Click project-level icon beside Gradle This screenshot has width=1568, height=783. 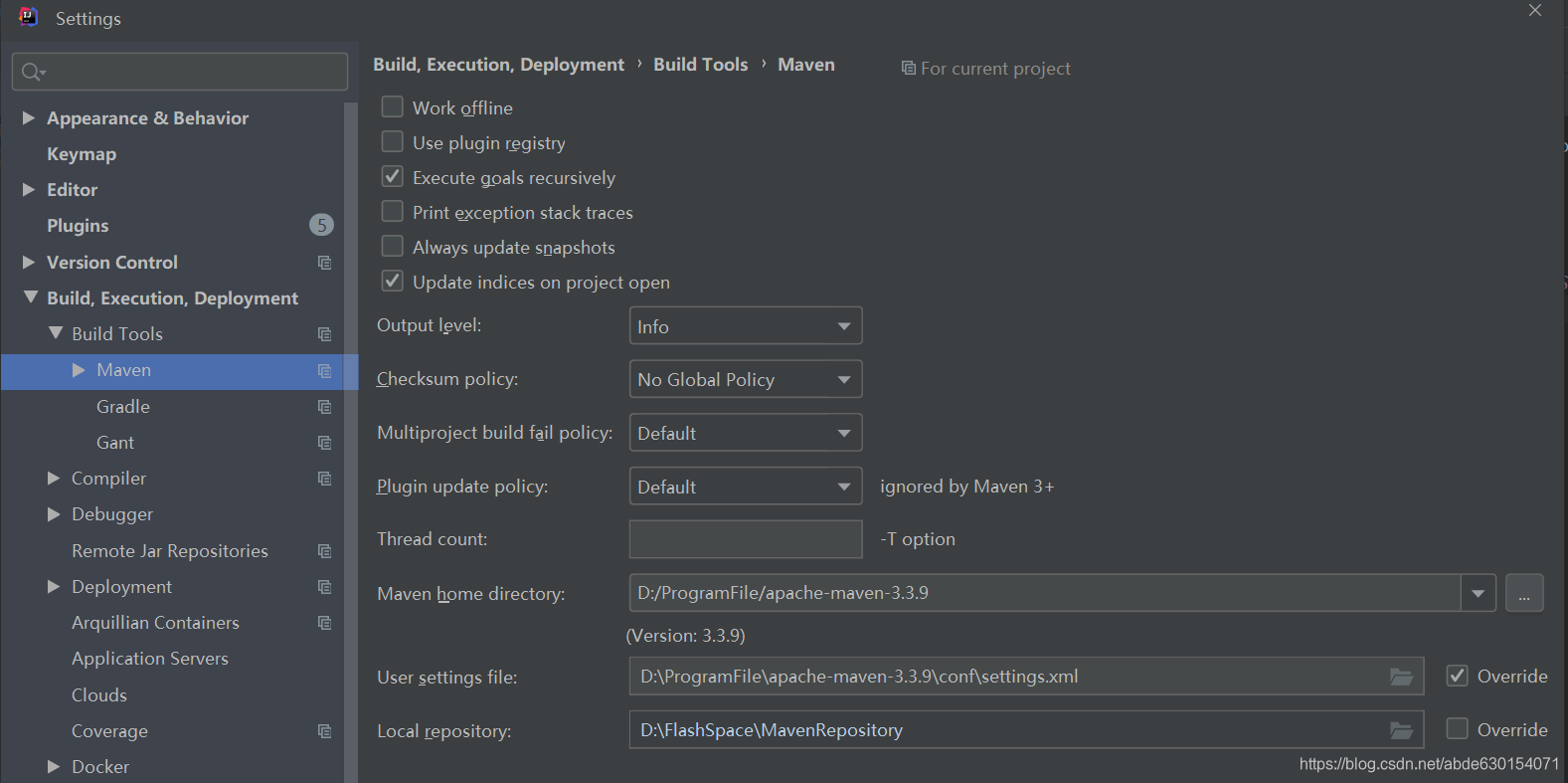pos(324,407)
